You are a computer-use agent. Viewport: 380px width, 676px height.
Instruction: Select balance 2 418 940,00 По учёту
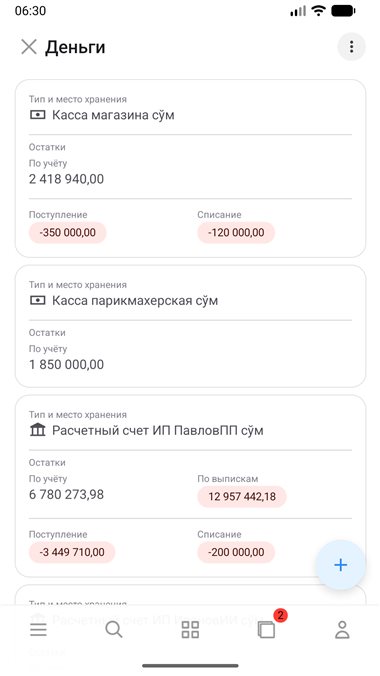click(x=66, y=179)
